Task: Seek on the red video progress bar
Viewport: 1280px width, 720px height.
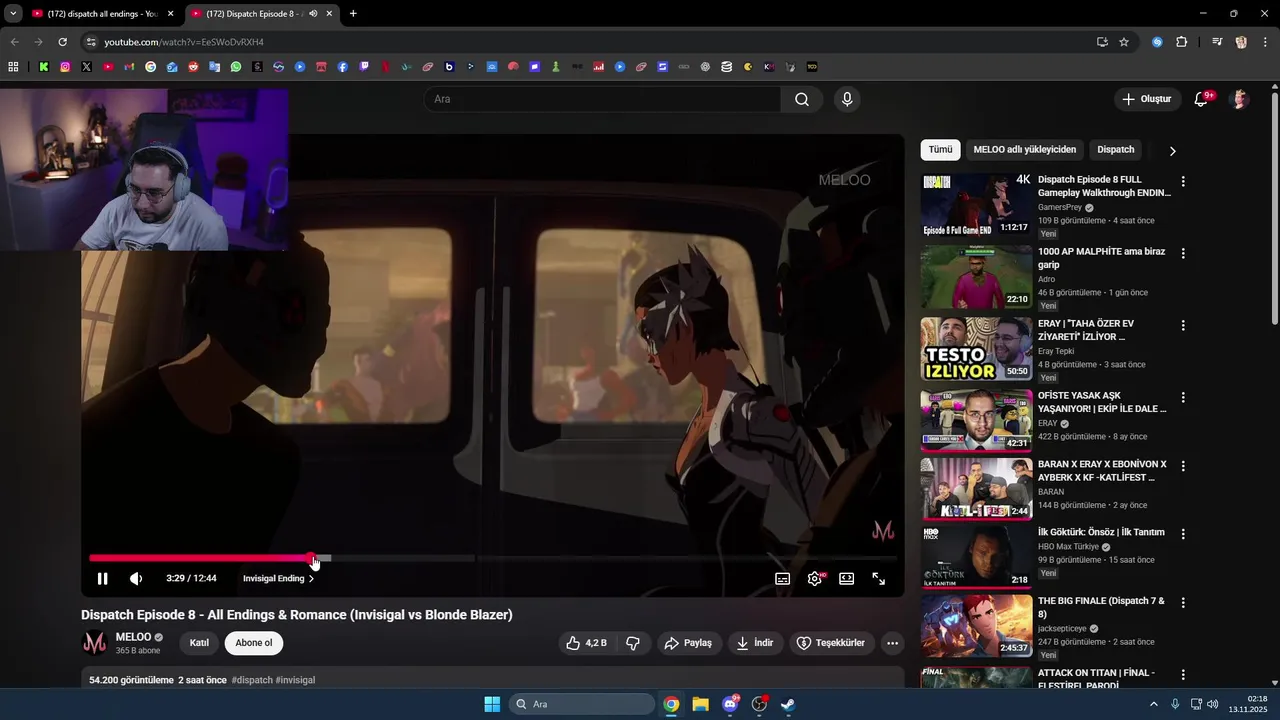Action: (x=200, y=558)
